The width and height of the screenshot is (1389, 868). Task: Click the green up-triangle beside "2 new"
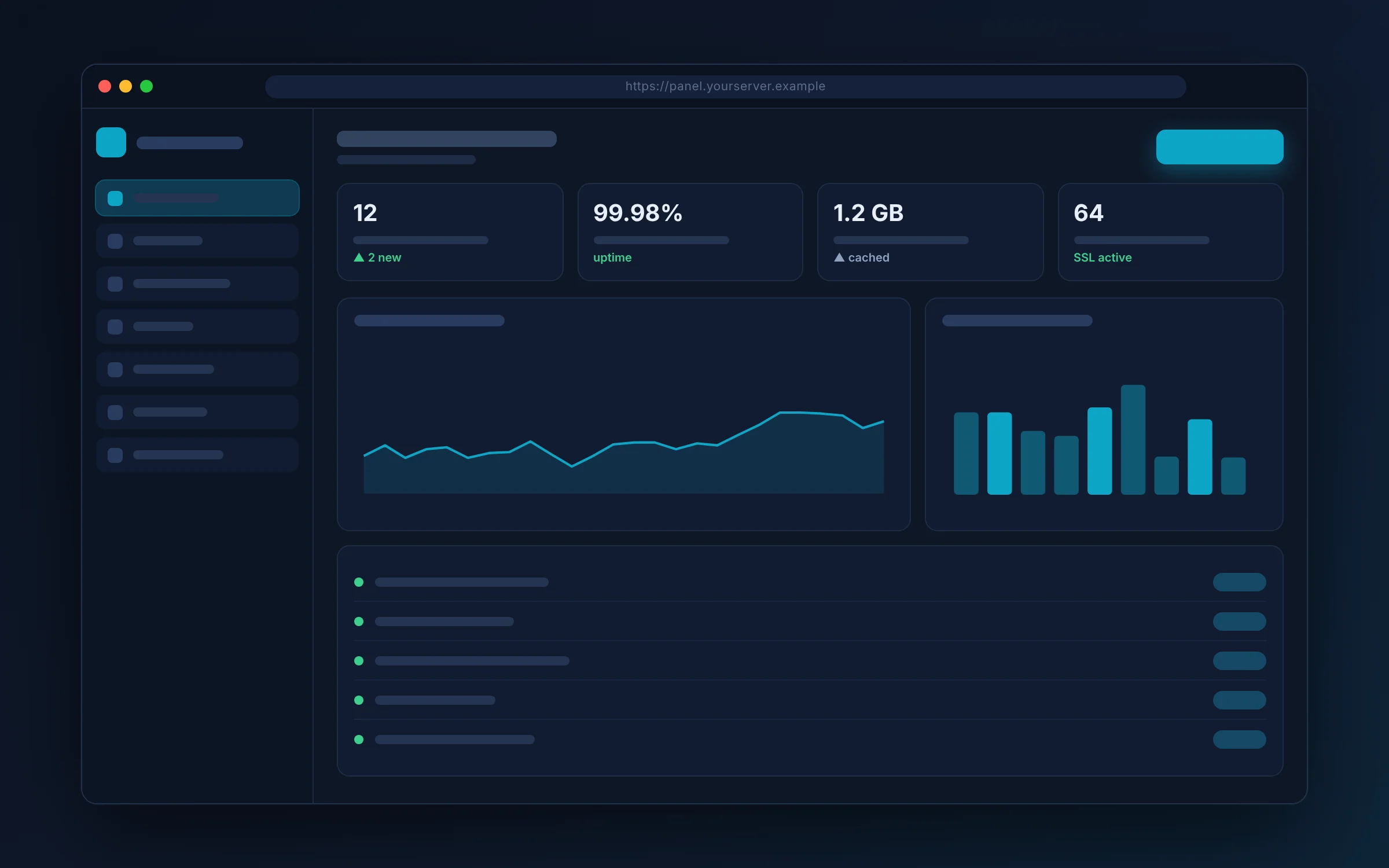tap(359, 258)
